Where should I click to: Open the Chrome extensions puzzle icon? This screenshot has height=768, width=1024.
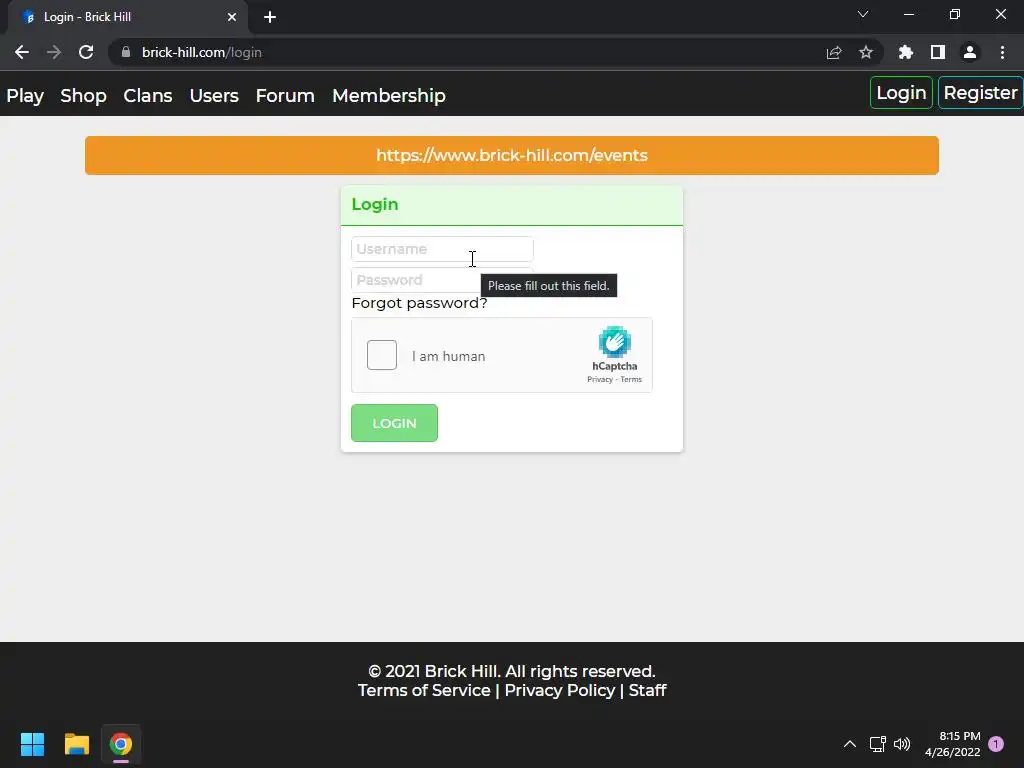pos(905,52)
